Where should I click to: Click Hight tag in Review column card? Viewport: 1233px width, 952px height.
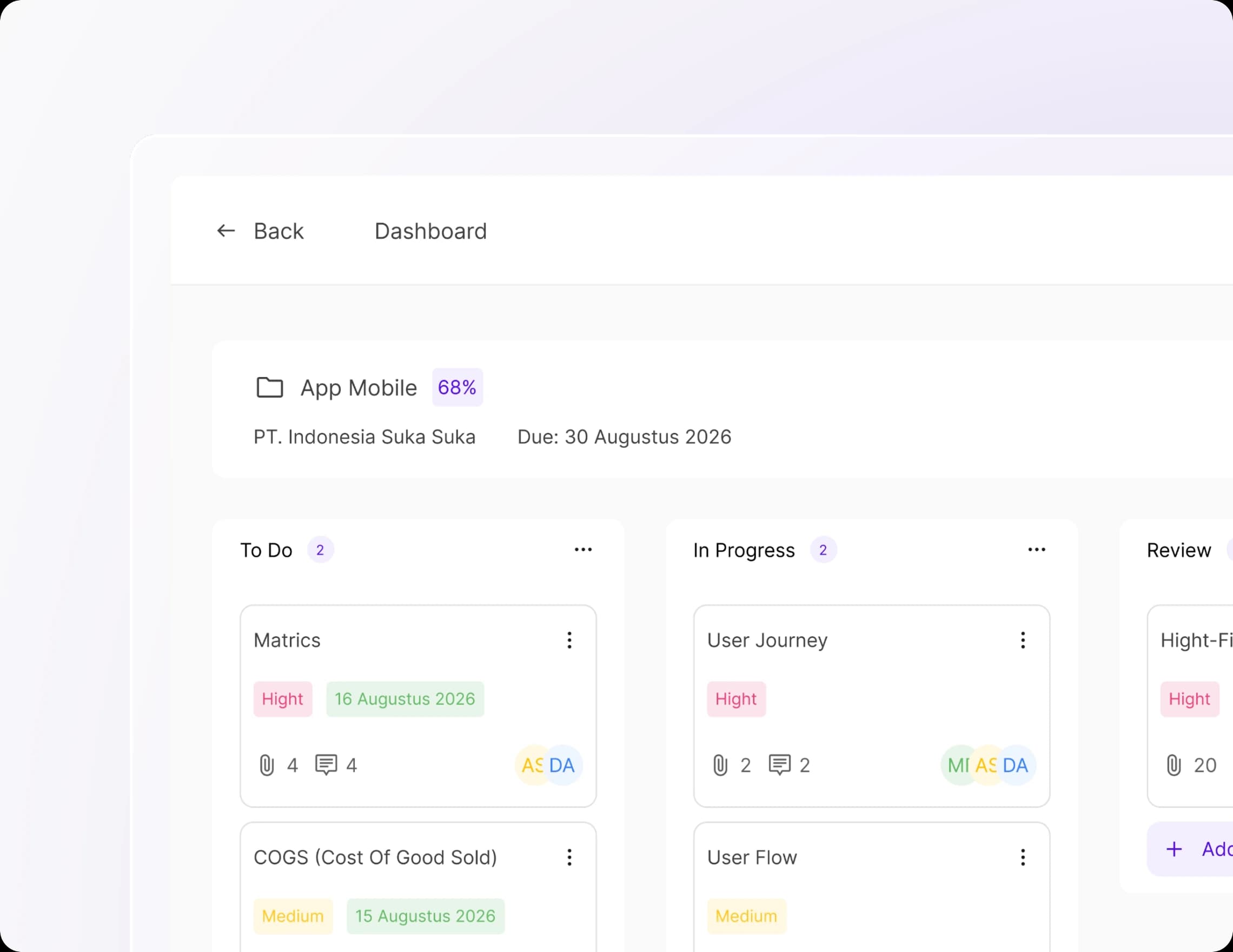pyautogui.click(x=1189, y=699)
